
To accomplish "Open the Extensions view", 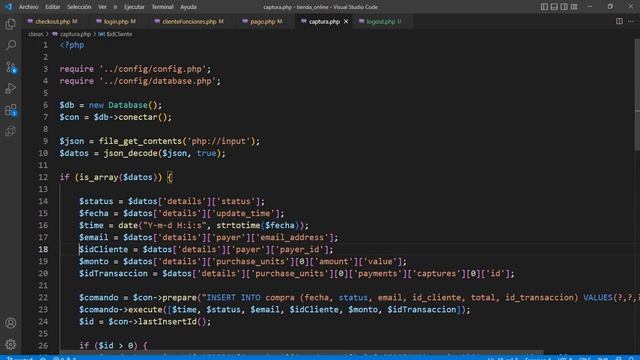I will [x=11, y=110].
